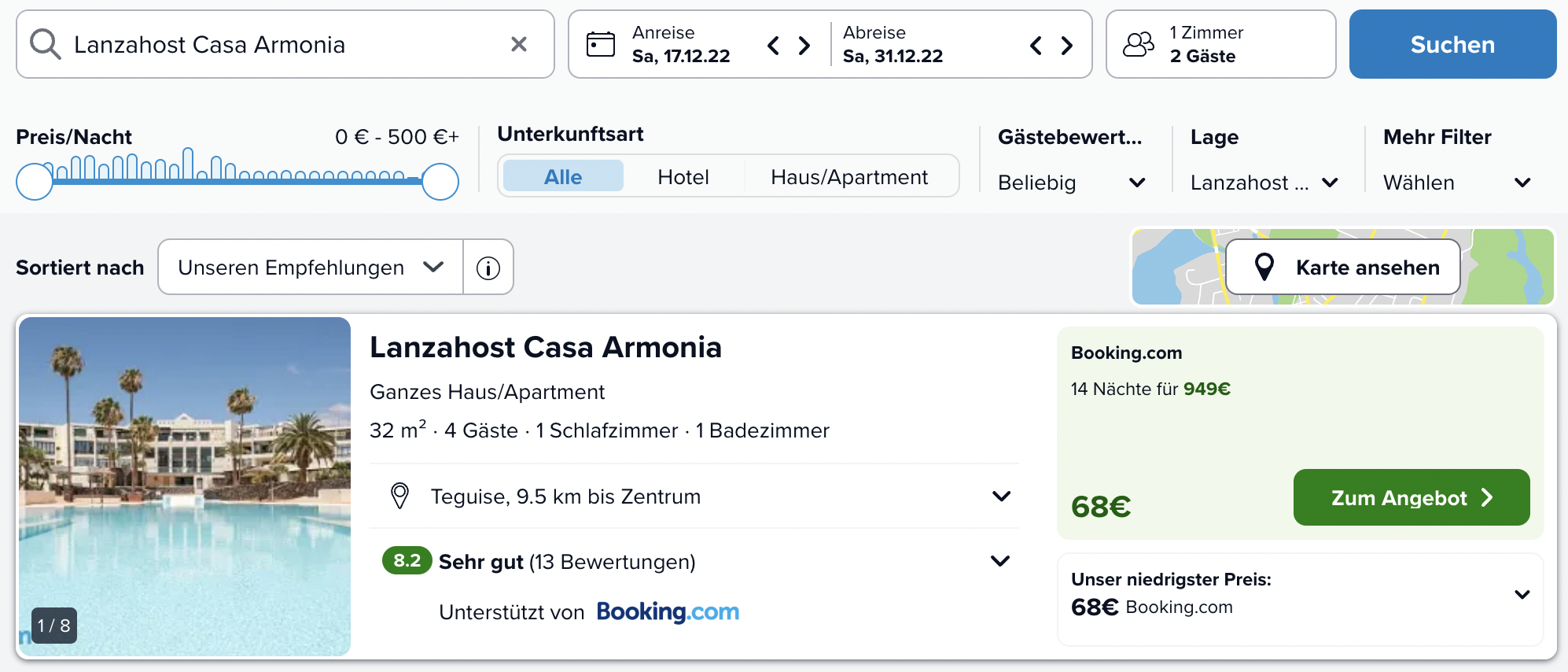Clear the search field with X icon
Screen dimensions: 1568x672
point(519,44)
